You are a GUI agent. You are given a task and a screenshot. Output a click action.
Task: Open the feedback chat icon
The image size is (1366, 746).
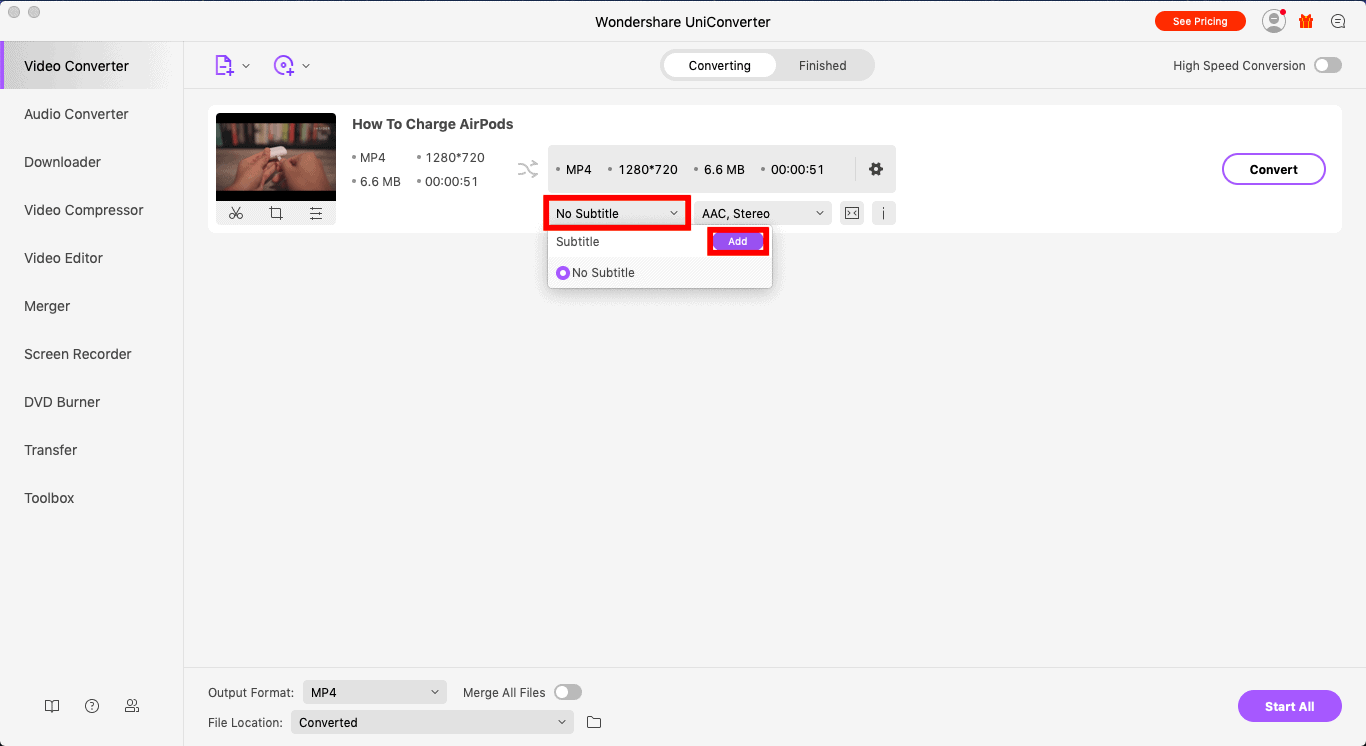(1338, 21)
